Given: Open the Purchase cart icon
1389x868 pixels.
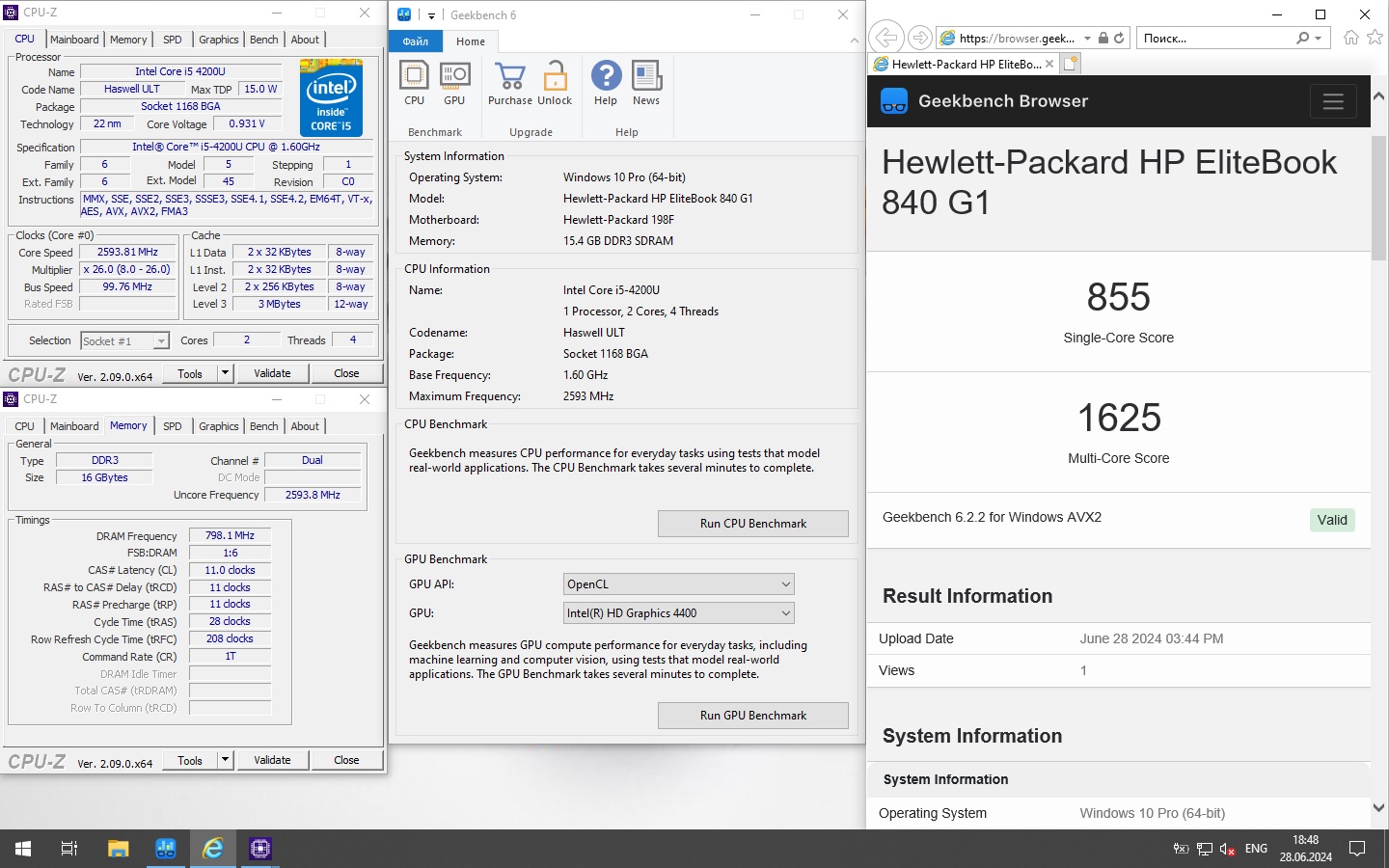Looking at the screenshot, I should [x=509, y=76].
